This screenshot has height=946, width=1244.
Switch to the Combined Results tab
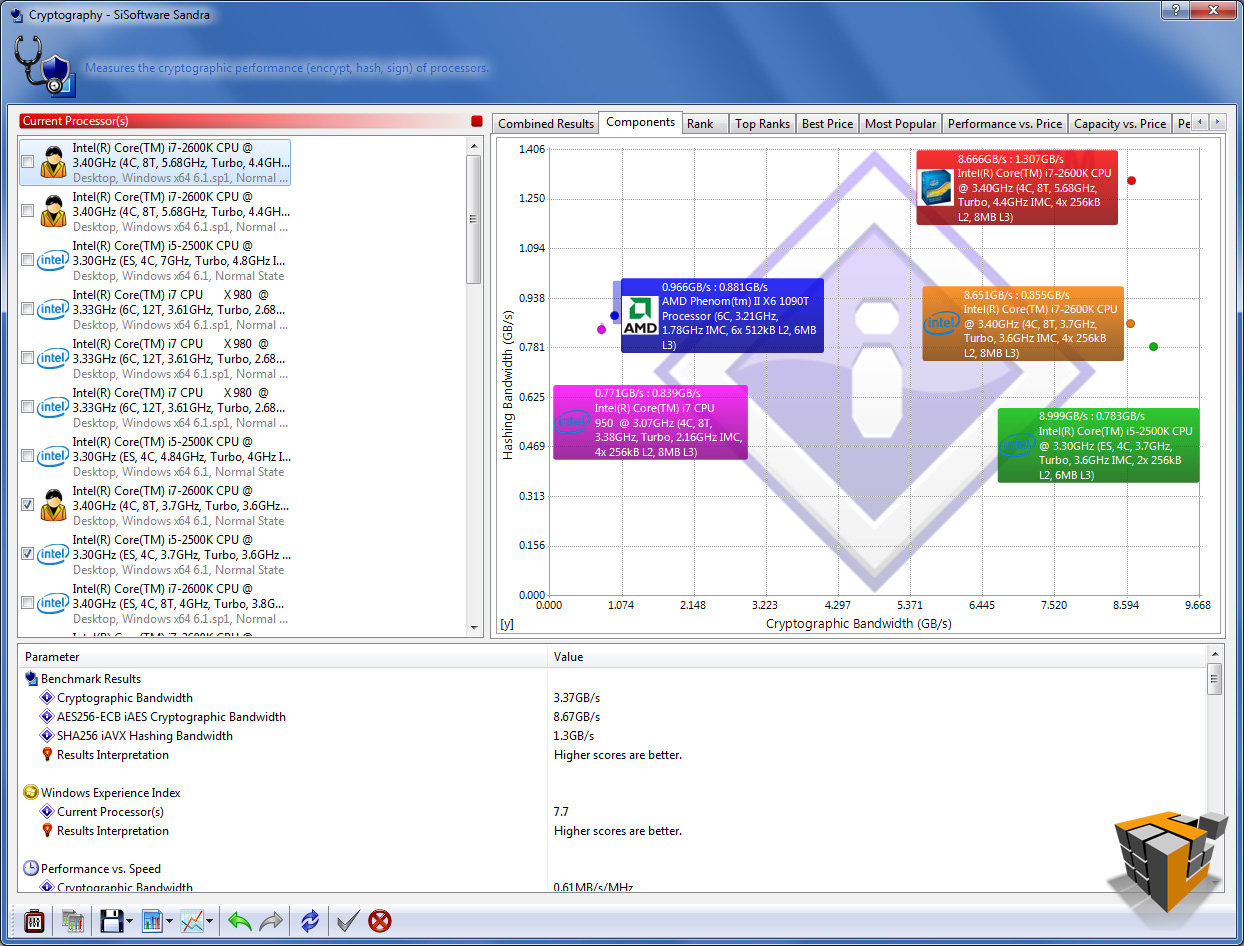pyautogui.click(x=546, y=124)
